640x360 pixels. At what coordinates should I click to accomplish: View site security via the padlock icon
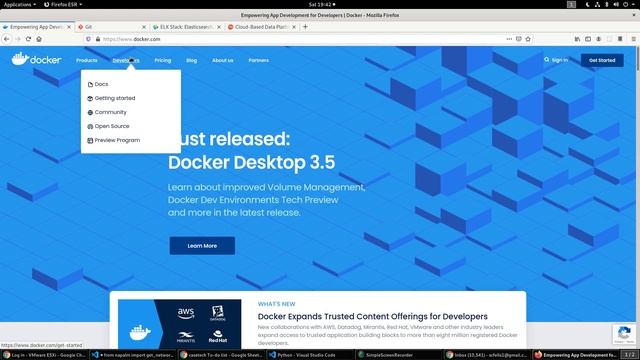click(x=98, y=39)
